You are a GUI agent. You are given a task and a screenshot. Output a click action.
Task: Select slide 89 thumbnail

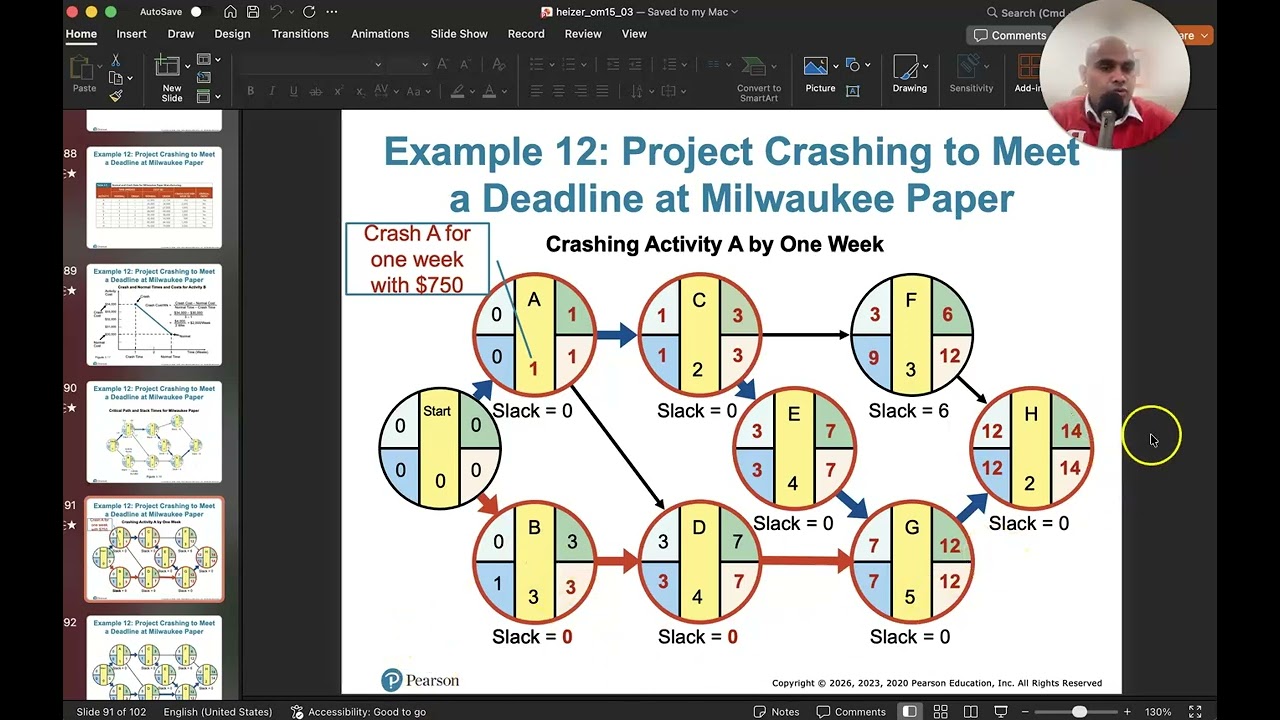[154, 315]
